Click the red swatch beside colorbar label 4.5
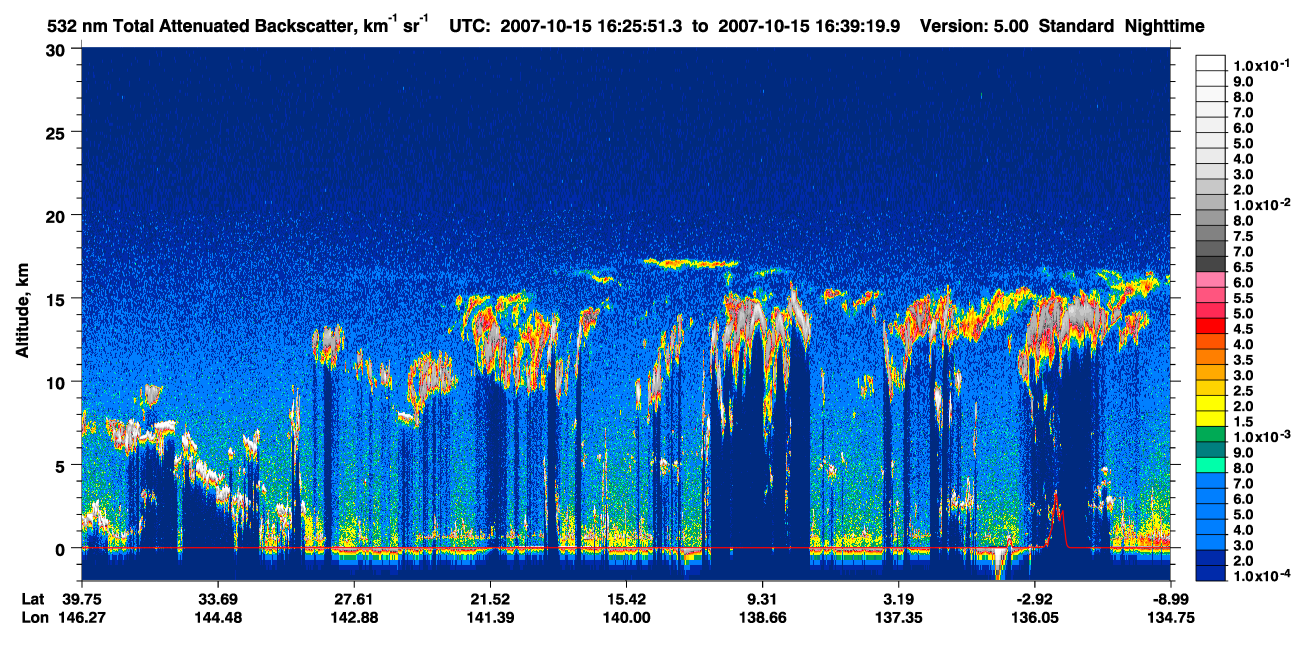 1210,327
